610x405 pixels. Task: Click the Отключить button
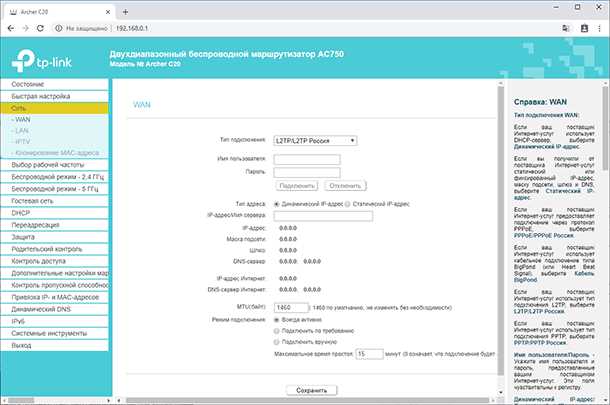tap(345, 186)
